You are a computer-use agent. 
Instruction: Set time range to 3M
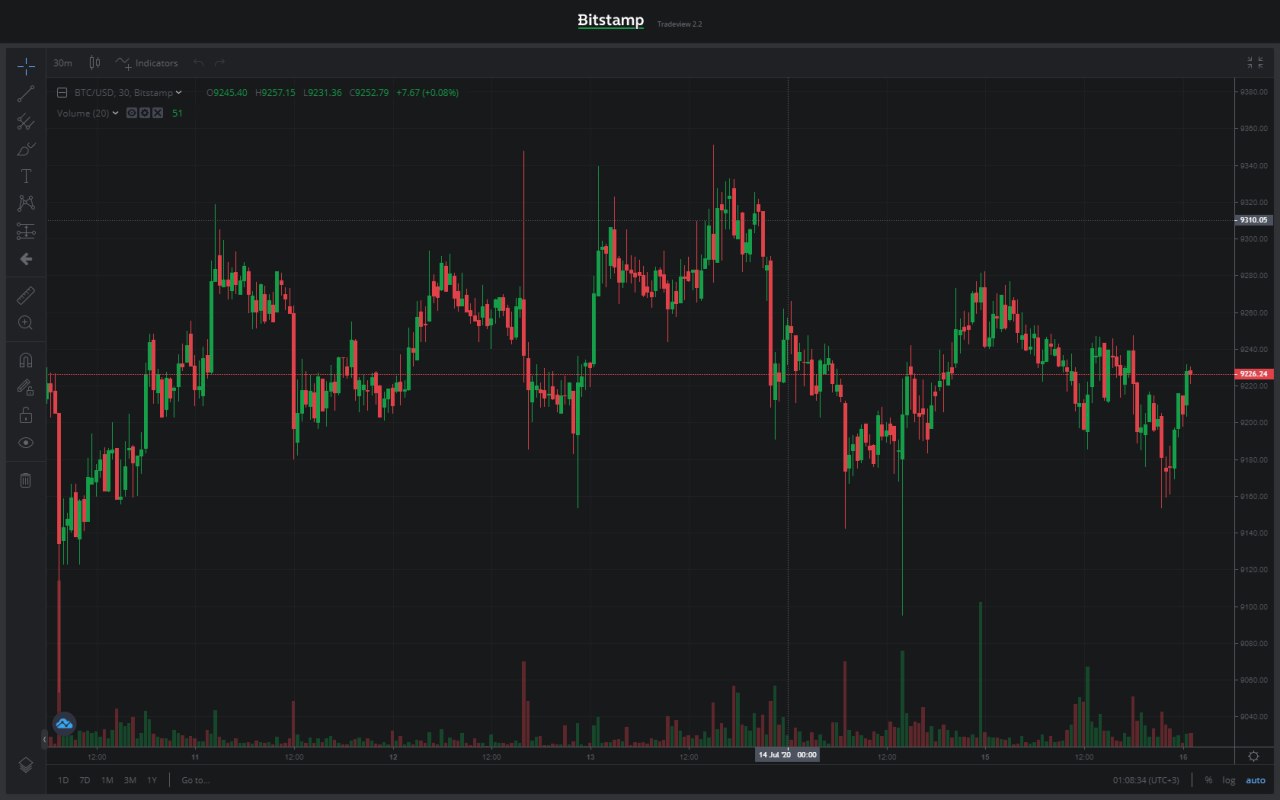pos(130,780)
